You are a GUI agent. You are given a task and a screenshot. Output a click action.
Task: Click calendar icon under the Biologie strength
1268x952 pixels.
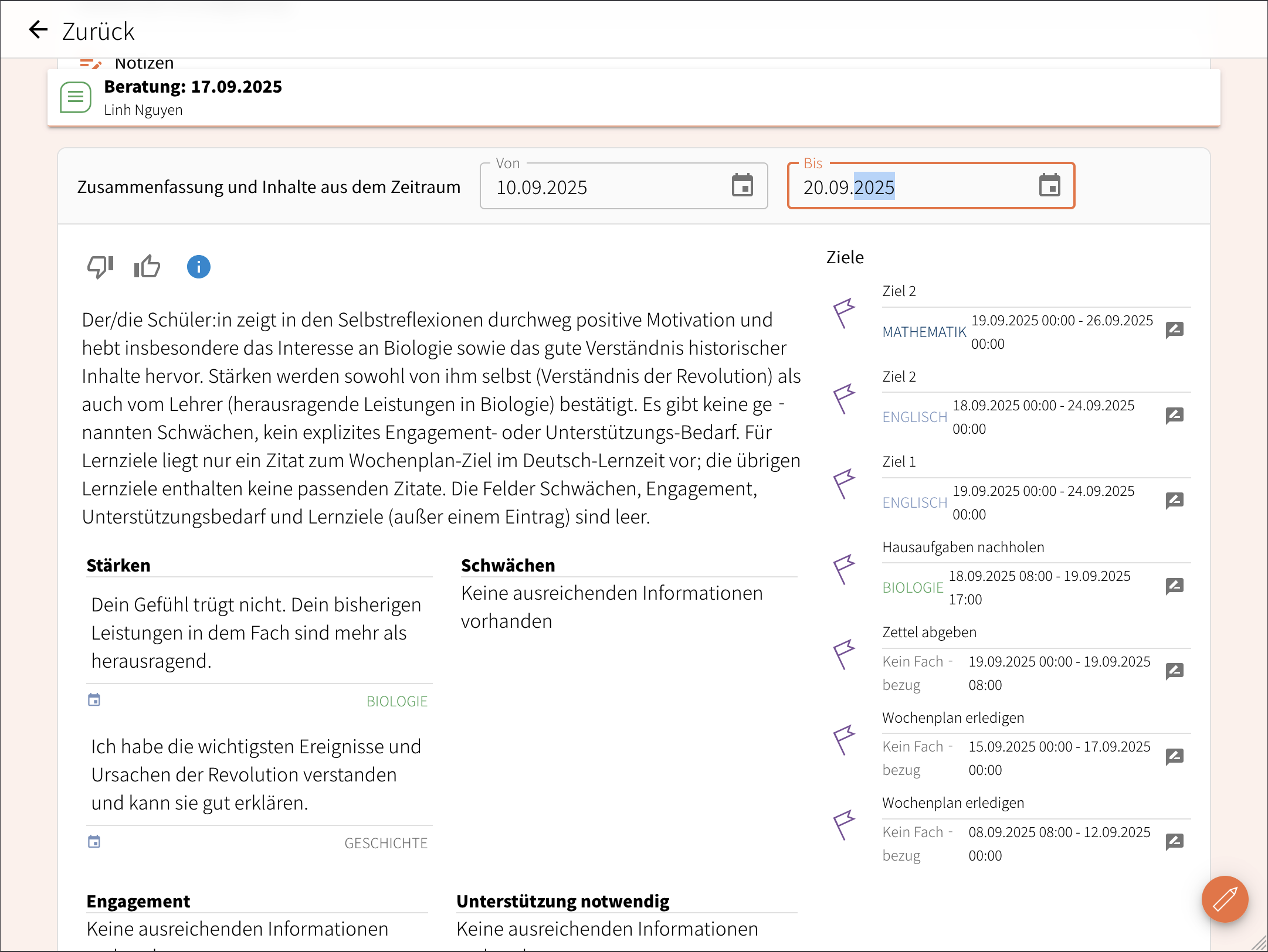tap(94, 699)
